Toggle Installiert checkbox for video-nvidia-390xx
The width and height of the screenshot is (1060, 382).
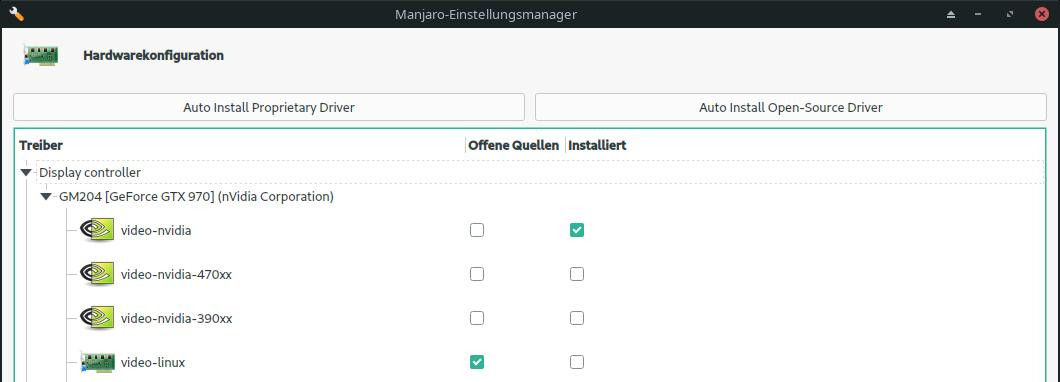click(x=577, y=318)
